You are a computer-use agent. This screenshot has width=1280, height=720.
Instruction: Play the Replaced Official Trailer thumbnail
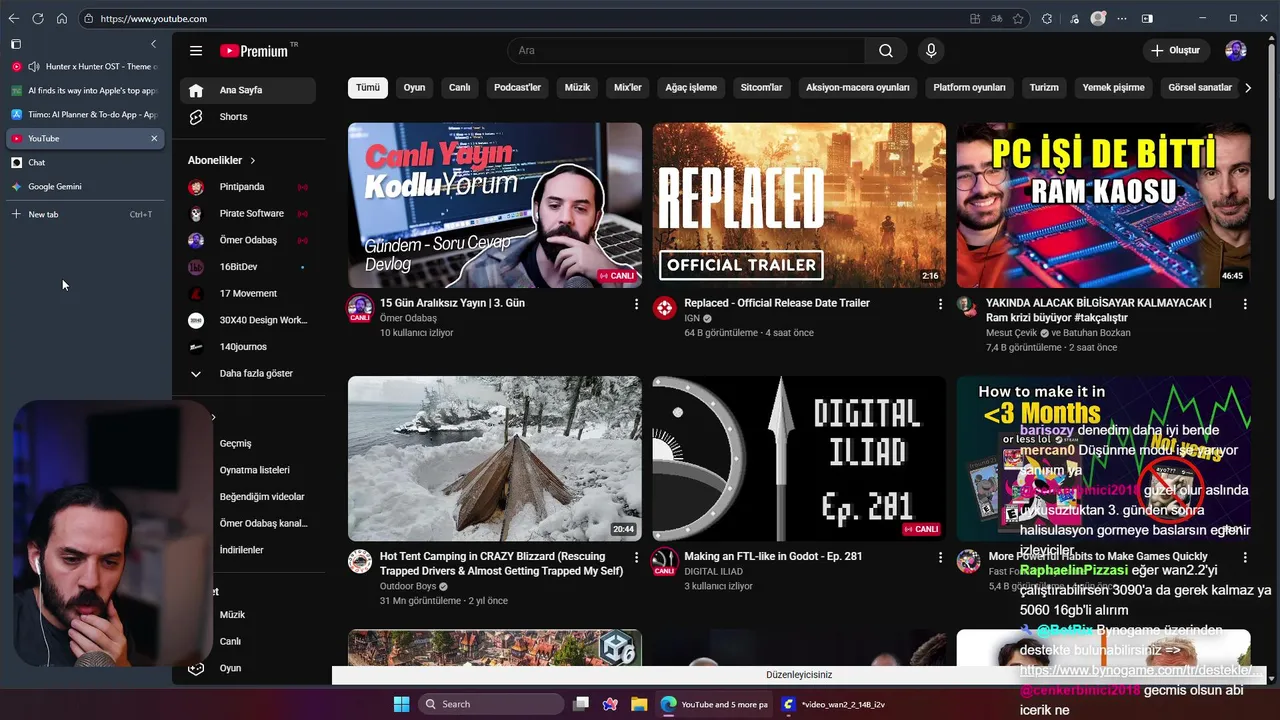(799, 205)
